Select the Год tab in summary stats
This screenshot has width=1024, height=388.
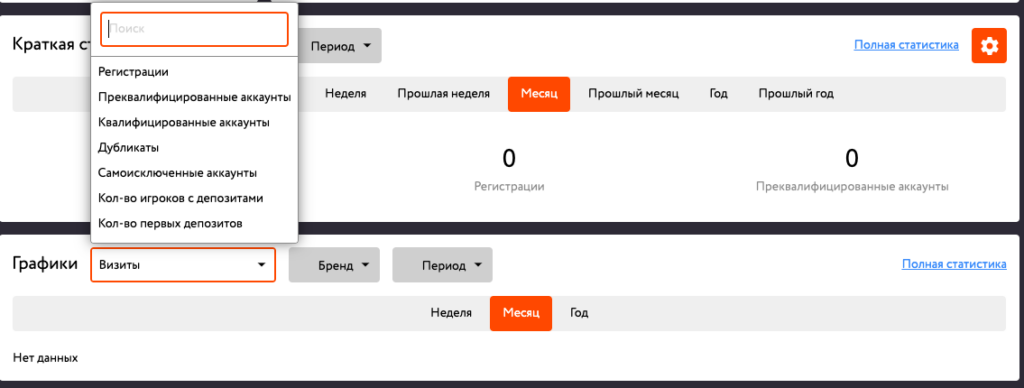(x=718, y=93)
